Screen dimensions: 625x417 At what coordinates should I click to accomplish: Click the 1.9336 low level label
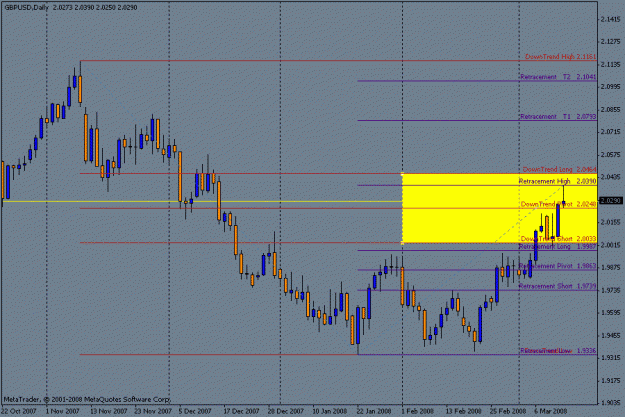point(558,350)
